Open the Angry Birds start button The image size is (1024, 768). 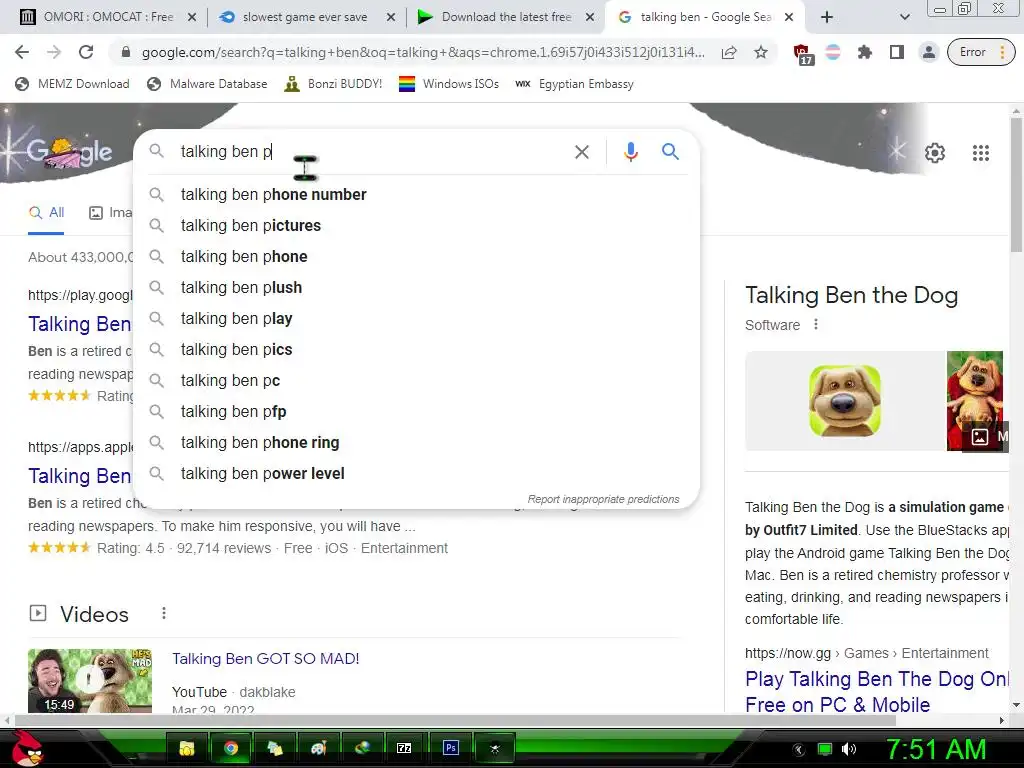27,748
